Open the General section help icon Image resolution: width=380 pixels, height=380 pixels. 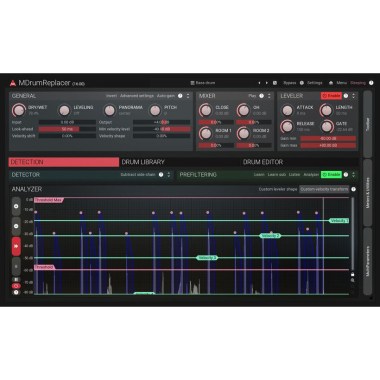[180, 96]
